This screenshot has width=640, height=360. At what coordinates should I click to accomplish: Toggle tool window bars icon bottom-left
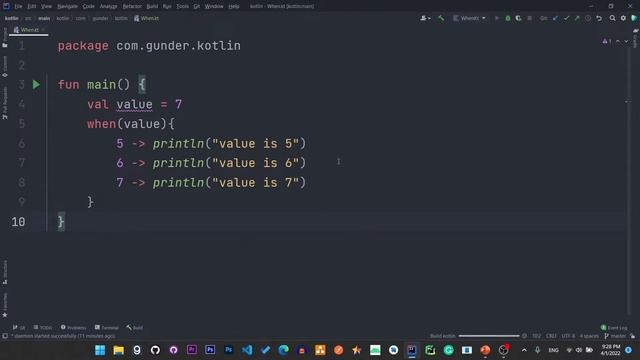pos(5,336)
